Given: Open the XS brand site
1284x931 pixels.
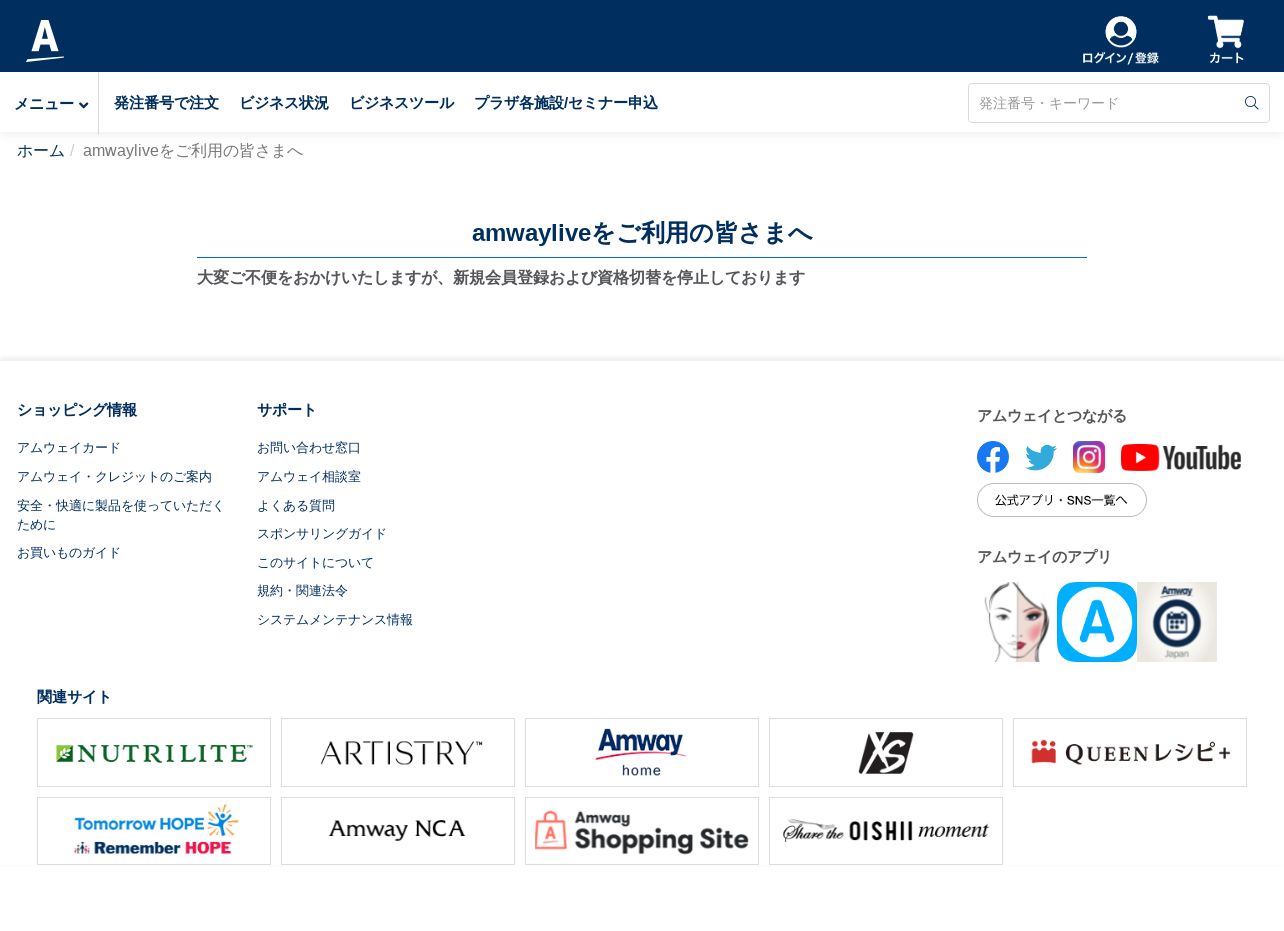Looking at the screenshot, I should pyautogui.click(x=886, y=753).
